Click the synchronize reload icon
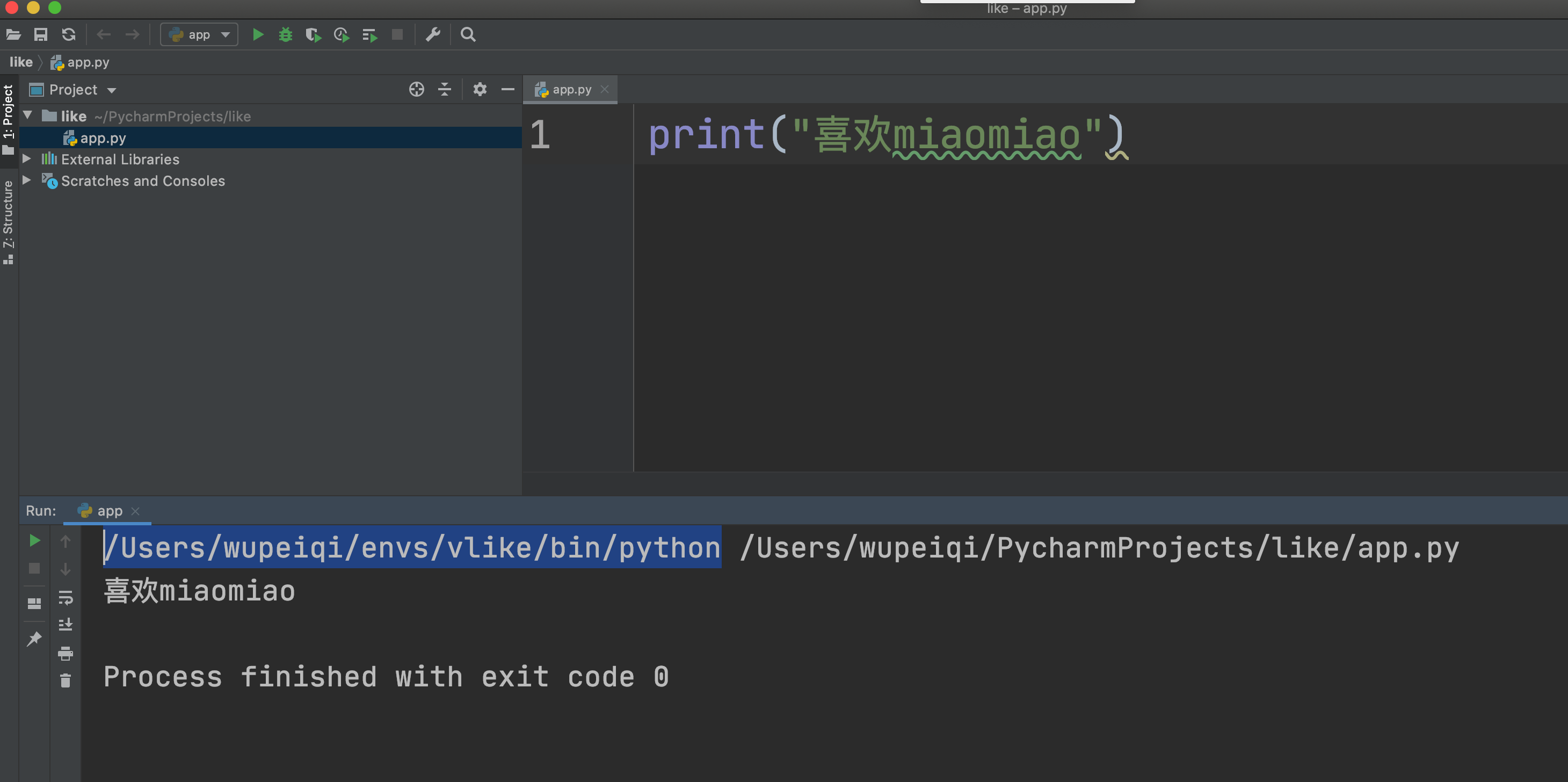Screen dimensions: 1568x782 pos(69,35)
